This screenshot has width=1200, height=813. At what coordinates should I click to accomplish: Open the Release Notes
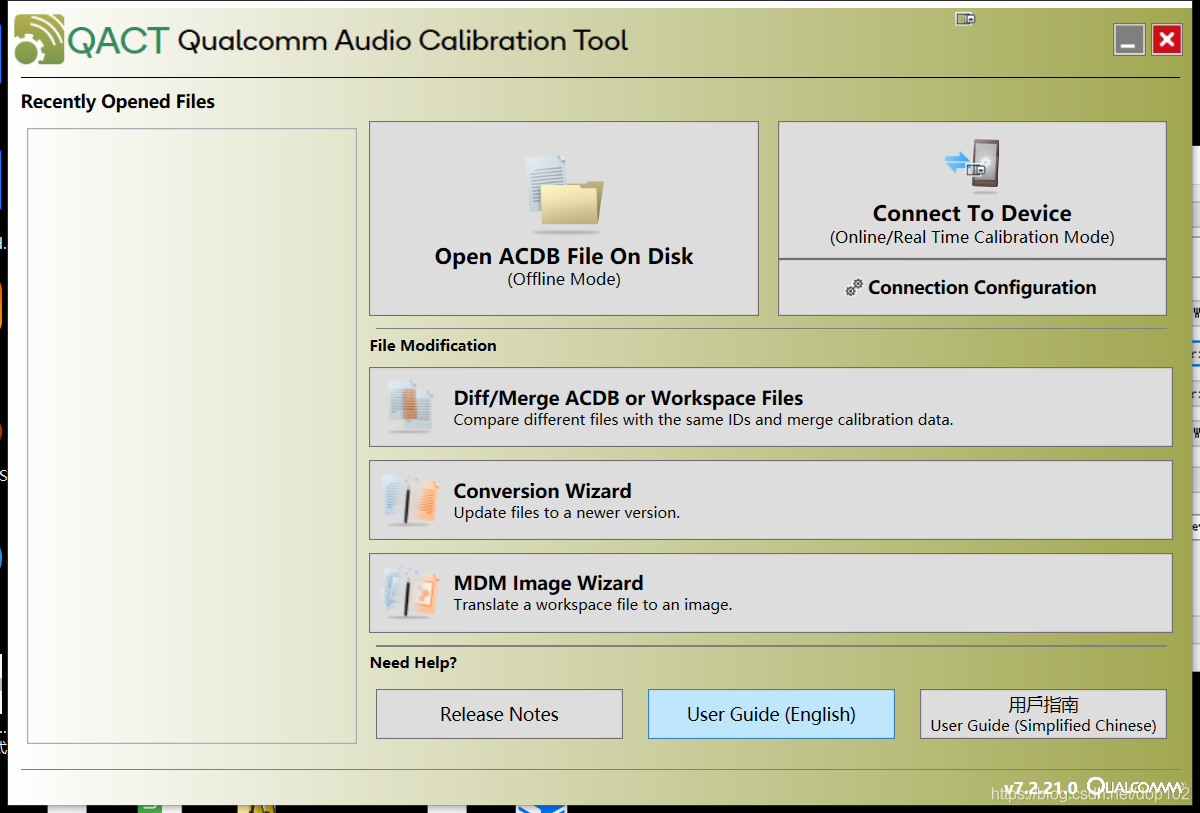coord(498,714)
